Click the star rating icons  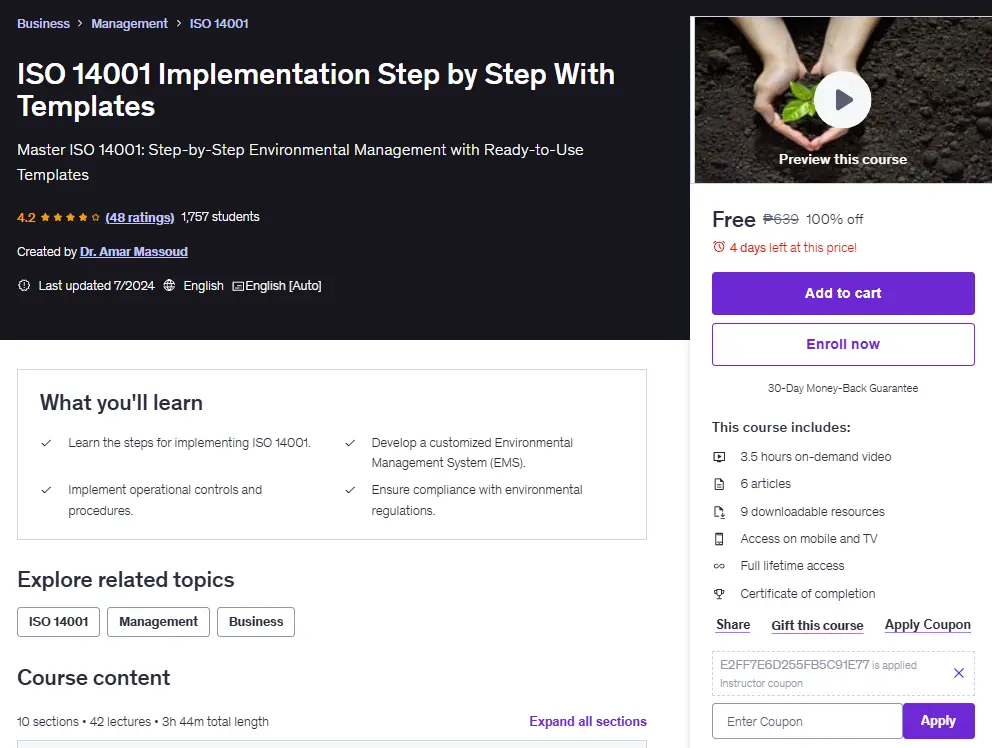pyautogui.click(x=70, y=217)
